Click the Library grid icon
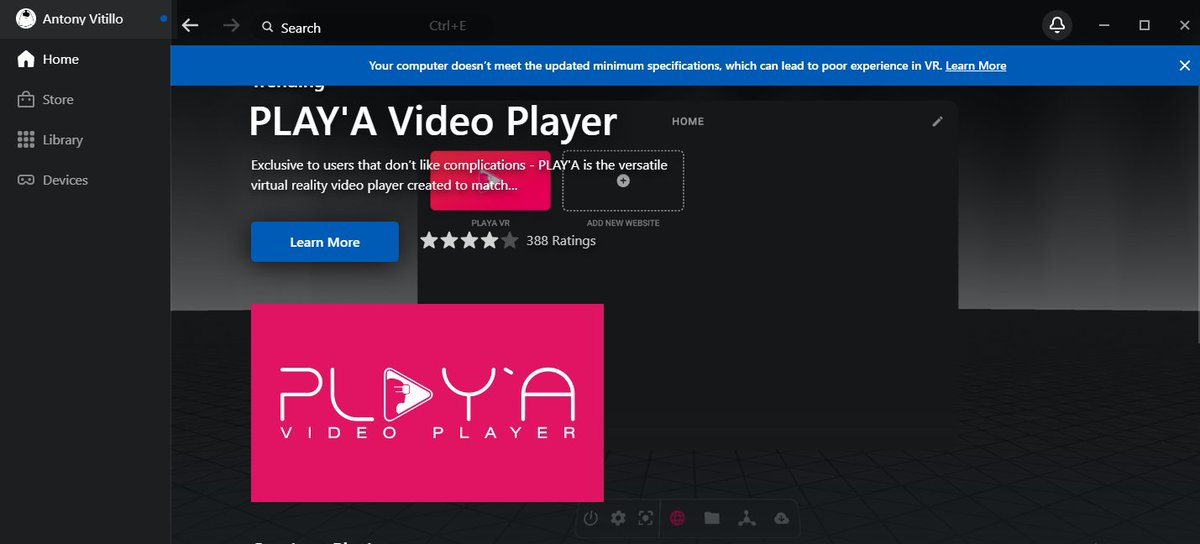The height and width of the screenshot is (544, 1200). (x=26, y=140)
